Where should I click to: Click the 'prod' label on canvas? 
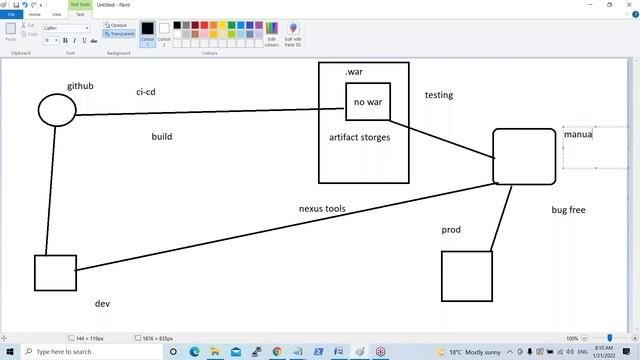(x=451, y=230)
